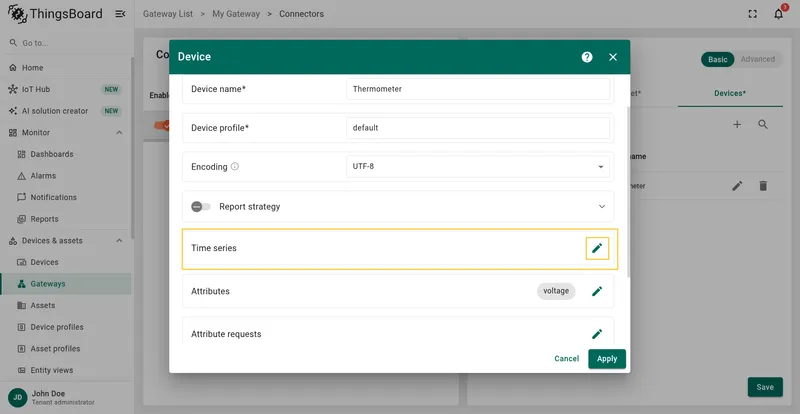Image resolution: width=800 pixels, height=414 pixels.
Task: Add new device with plus icon
Action: click(x=737, y=125)
